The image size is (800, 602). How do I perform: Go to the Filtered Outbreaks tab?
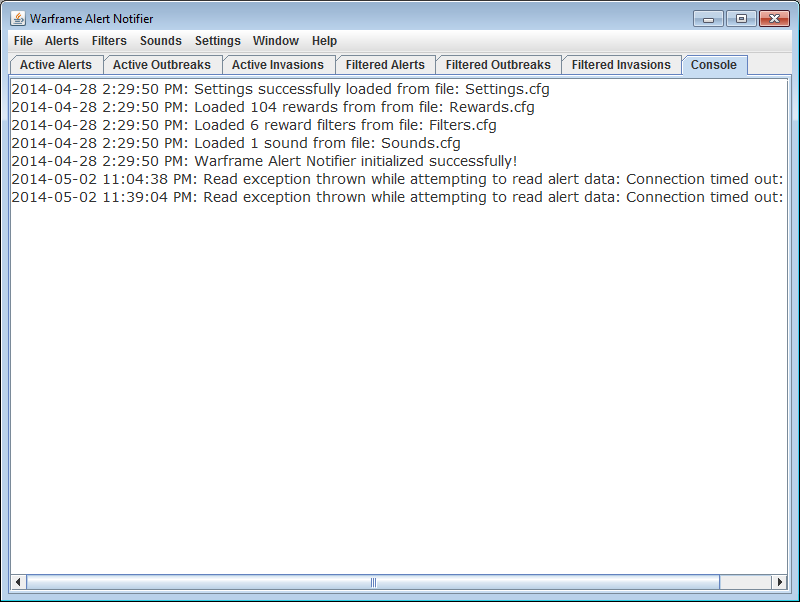(498, 65)
